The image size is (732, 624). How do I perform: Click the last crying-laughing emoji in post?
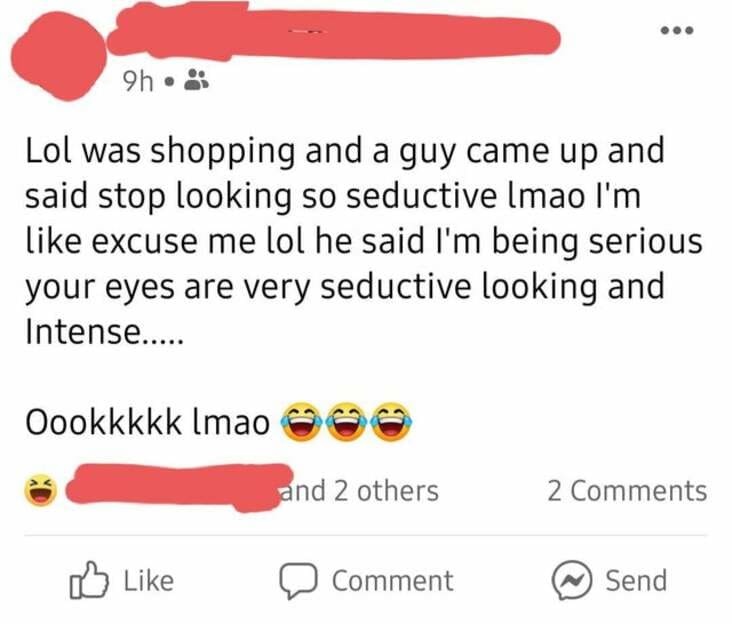click(391, 422)
